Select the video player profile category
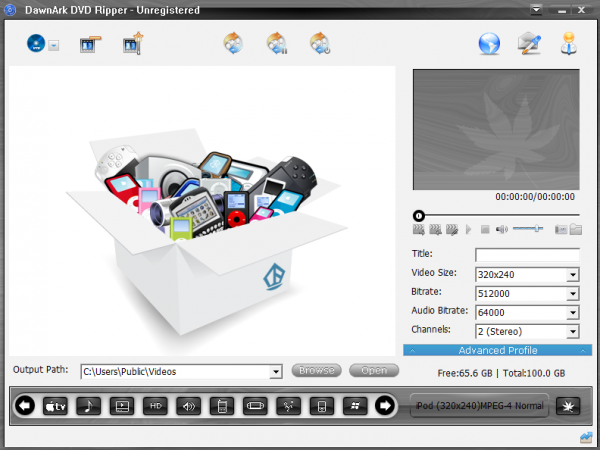The image size is (600, 450). (122, 406)
